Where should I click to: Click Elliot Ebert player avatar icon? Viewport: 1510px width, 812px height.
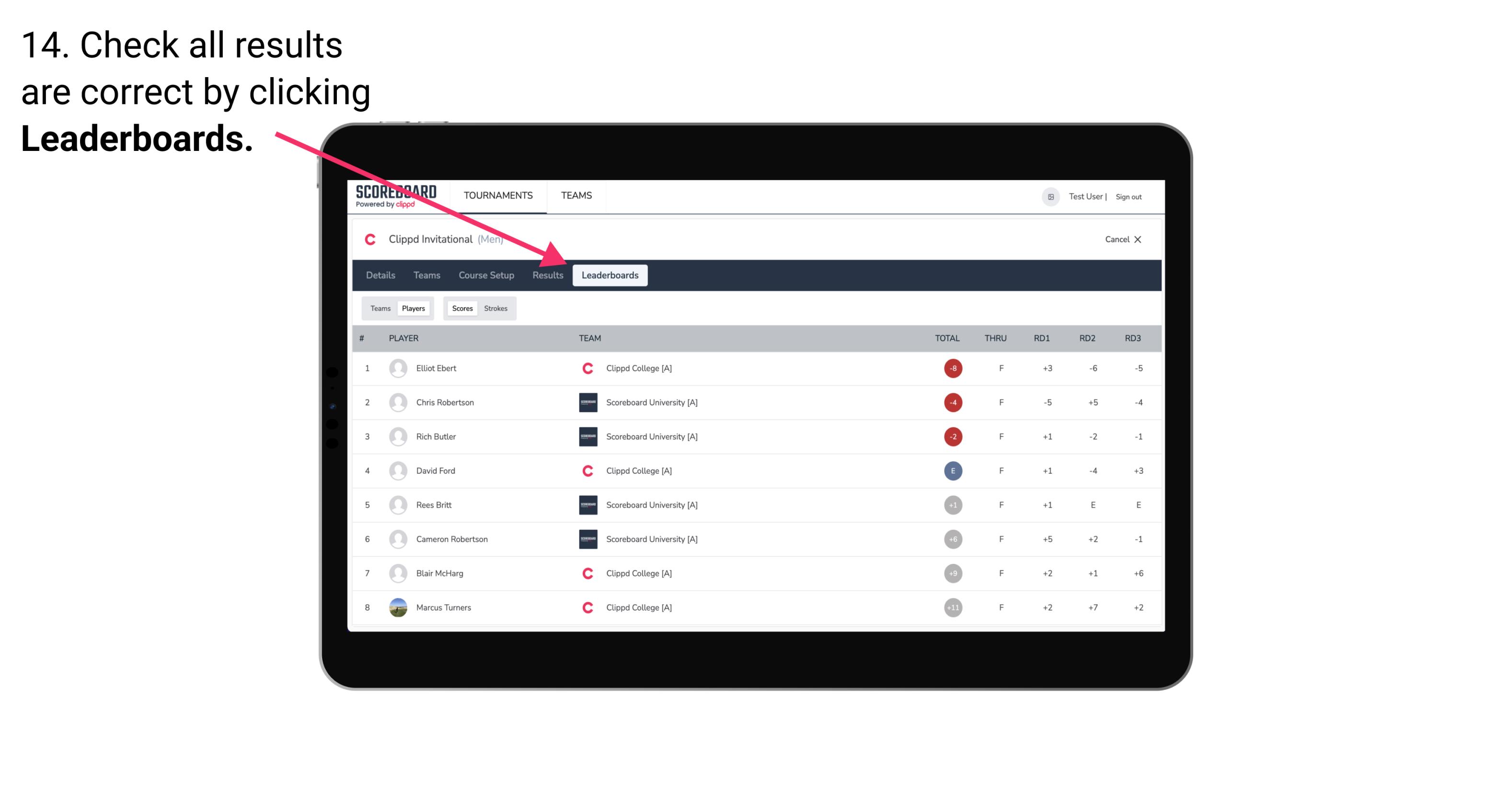click(397, 368)
